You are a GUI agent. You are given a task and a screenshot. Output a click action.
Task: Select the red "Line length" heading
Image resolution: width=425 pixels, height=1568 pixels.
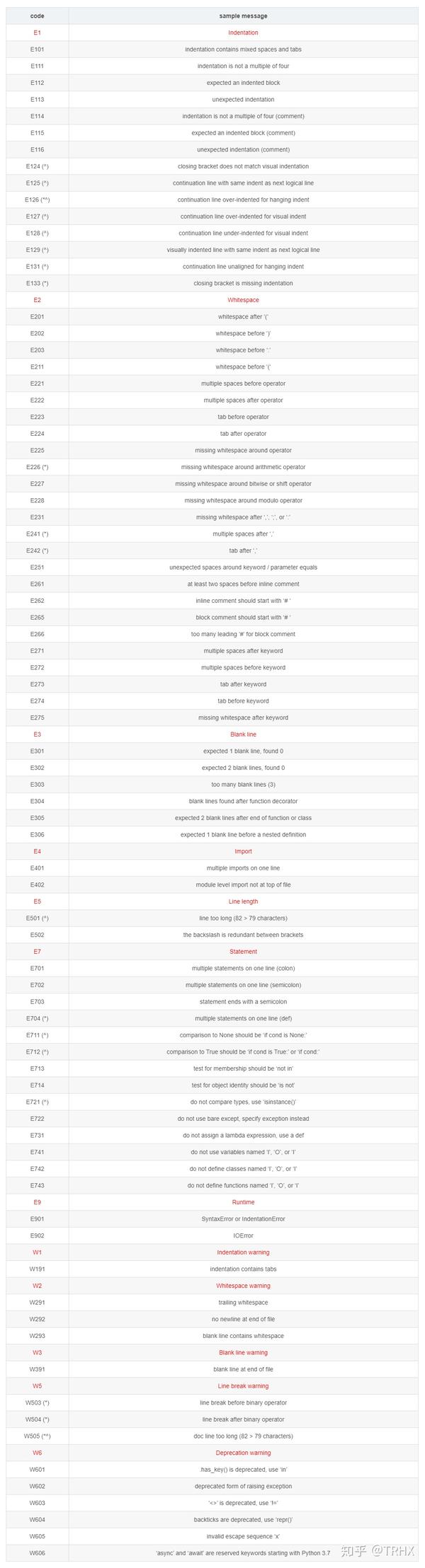(x=243, y=901)
